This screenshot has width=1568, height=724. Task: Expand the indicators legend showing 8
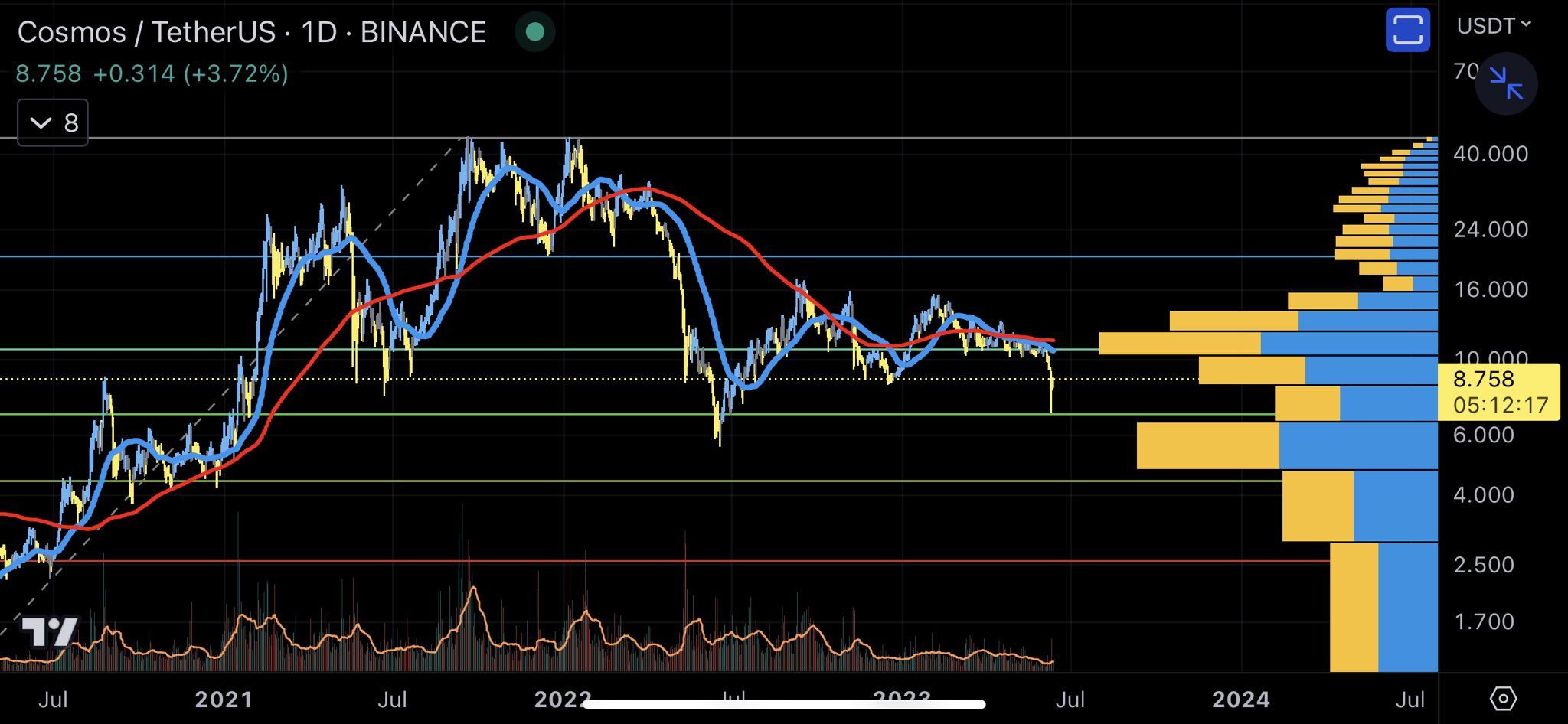[x=53, y=122]
